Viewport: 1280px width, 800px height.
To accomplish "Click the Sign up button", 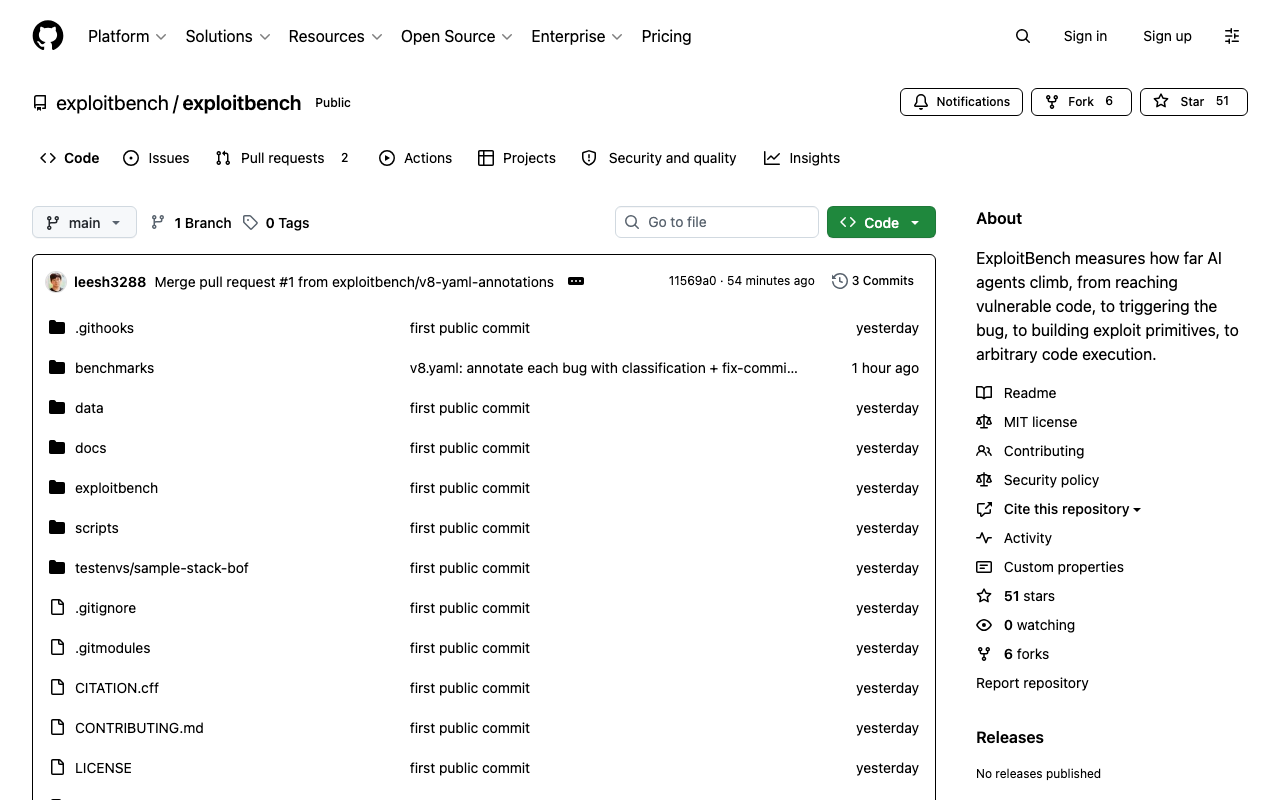I will (1167, 36).
